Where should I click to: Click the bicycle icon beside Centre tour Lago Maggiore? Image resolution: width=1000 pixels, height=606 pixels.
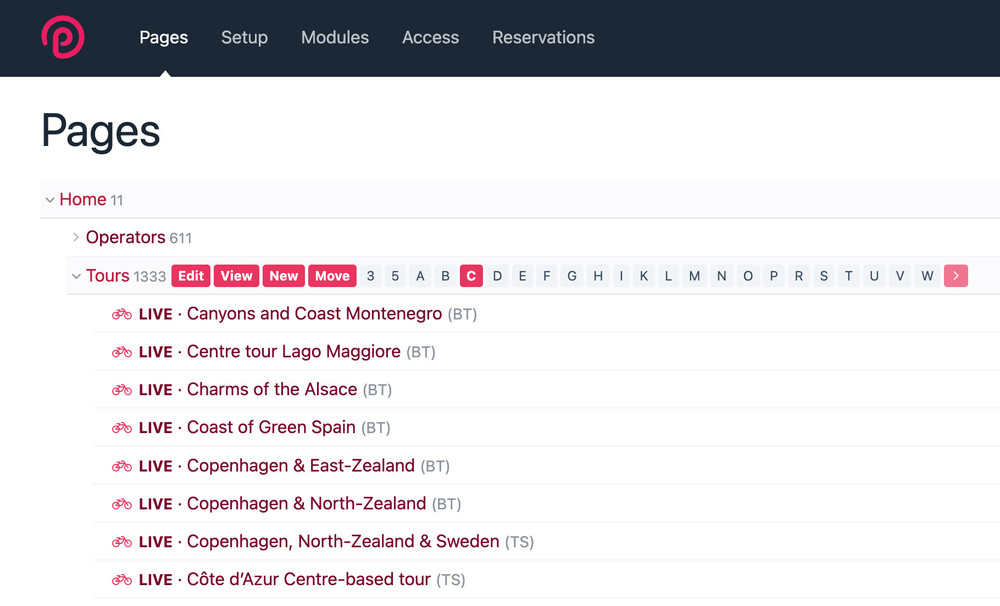pyautogui.click(x=122, y=352)
